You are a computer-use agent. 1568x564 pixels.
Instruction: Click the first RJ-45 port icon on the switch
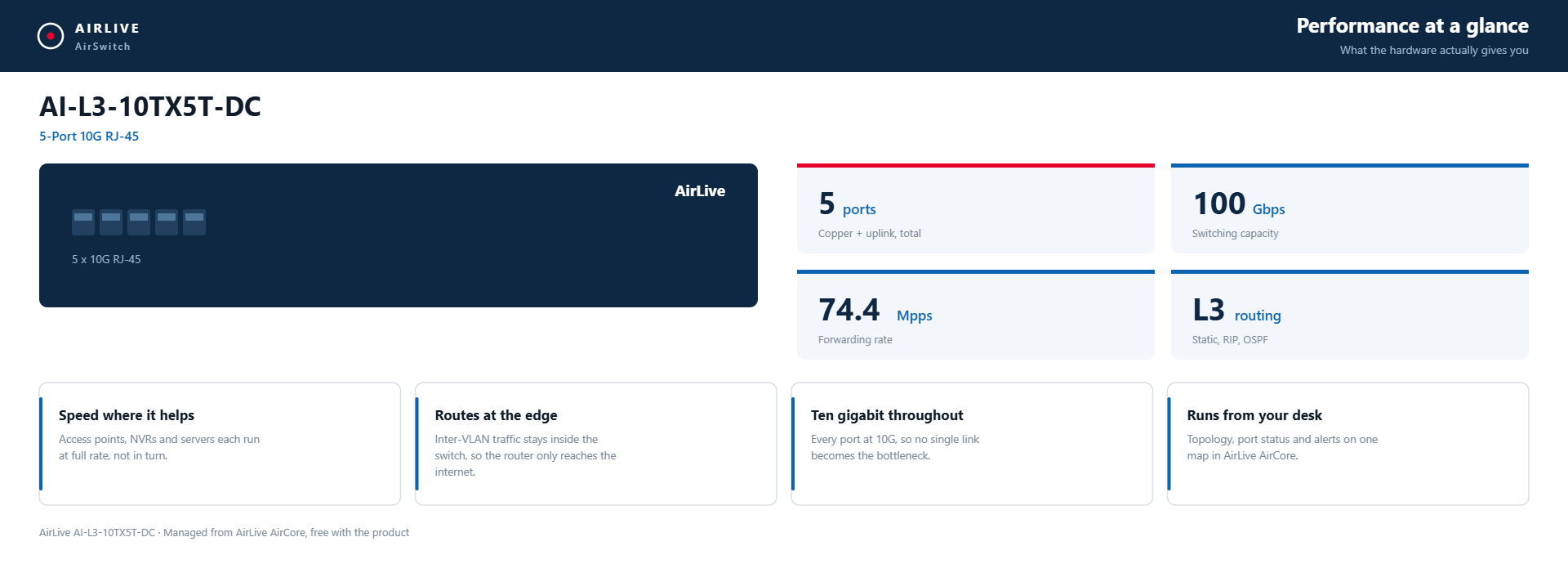click(83, 222)
